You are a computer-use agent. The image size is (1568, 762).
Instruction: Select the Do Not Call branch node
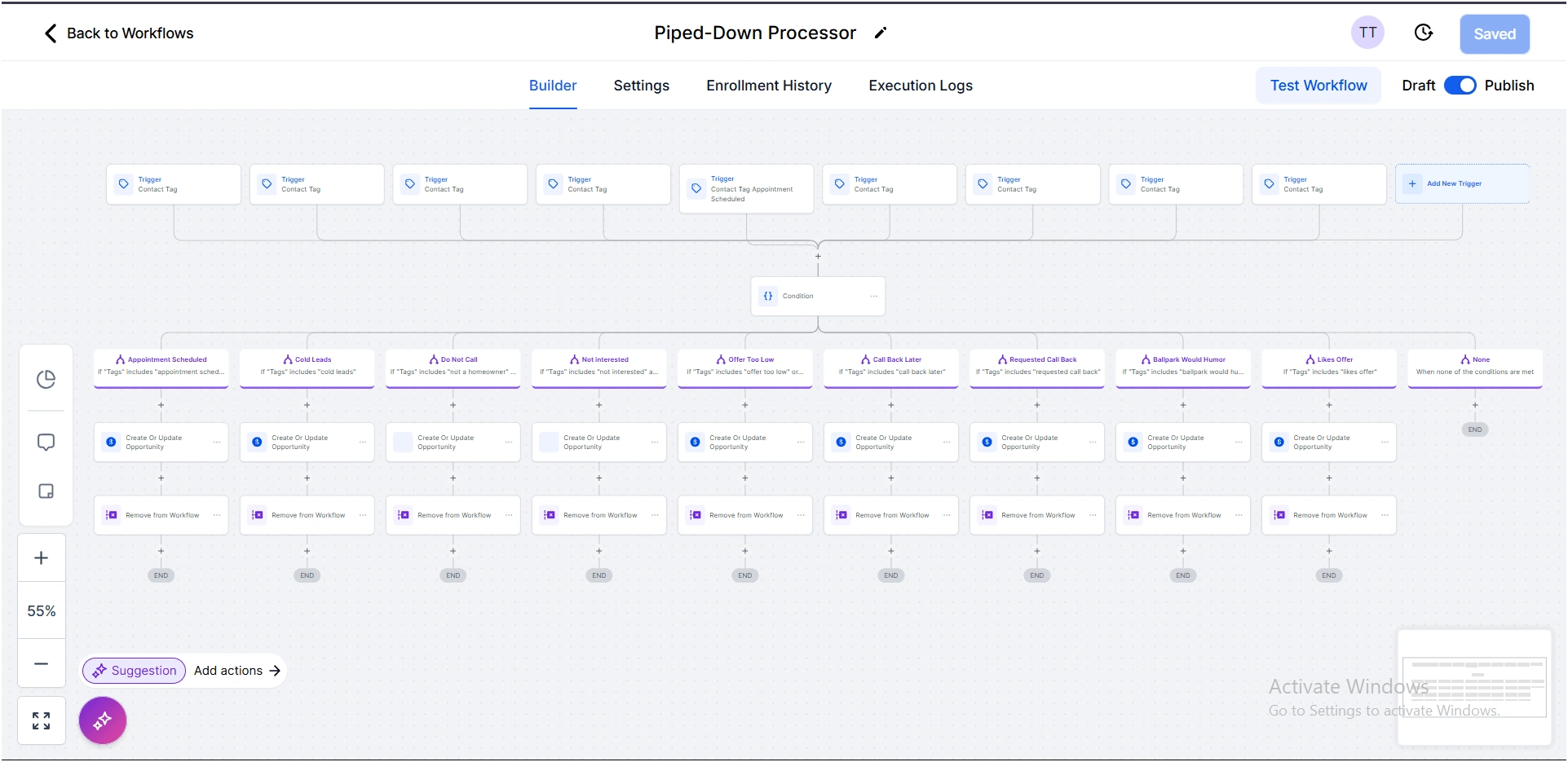(x=453, y=366)
